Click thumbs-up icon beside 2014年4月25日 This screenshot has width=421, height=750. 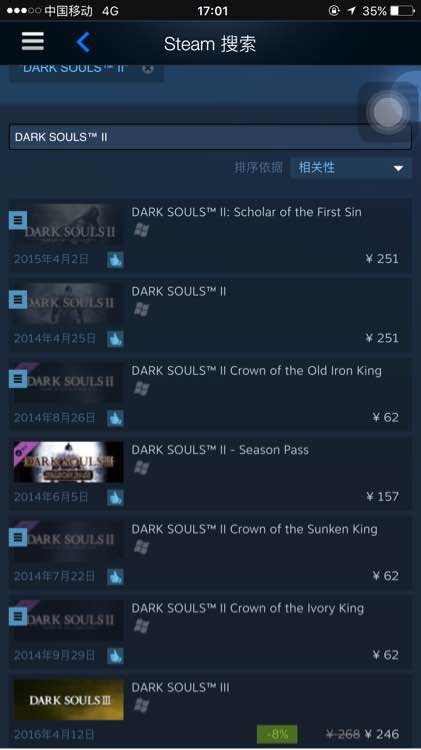pos(115,339)
